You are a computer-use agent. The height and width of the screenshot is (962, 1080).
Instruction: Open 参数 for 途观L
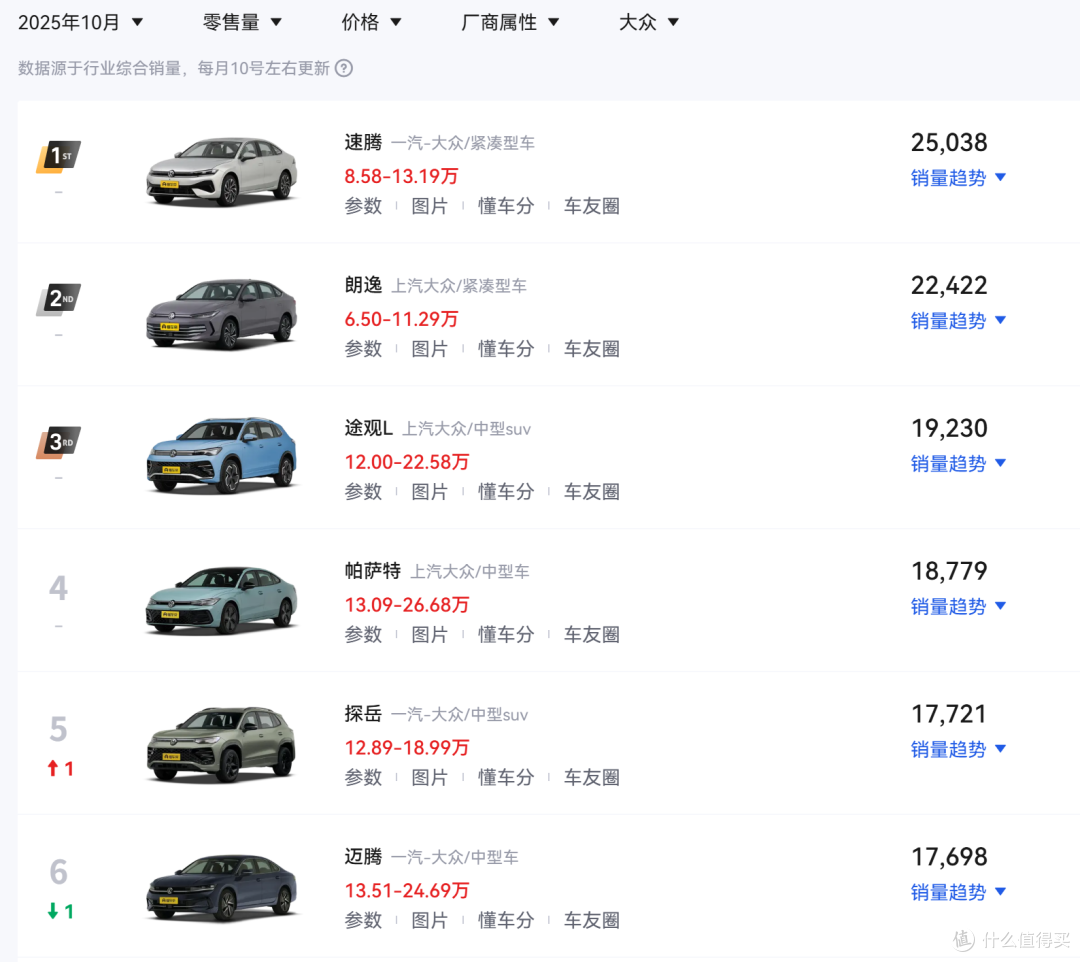[x=363, y=492]
